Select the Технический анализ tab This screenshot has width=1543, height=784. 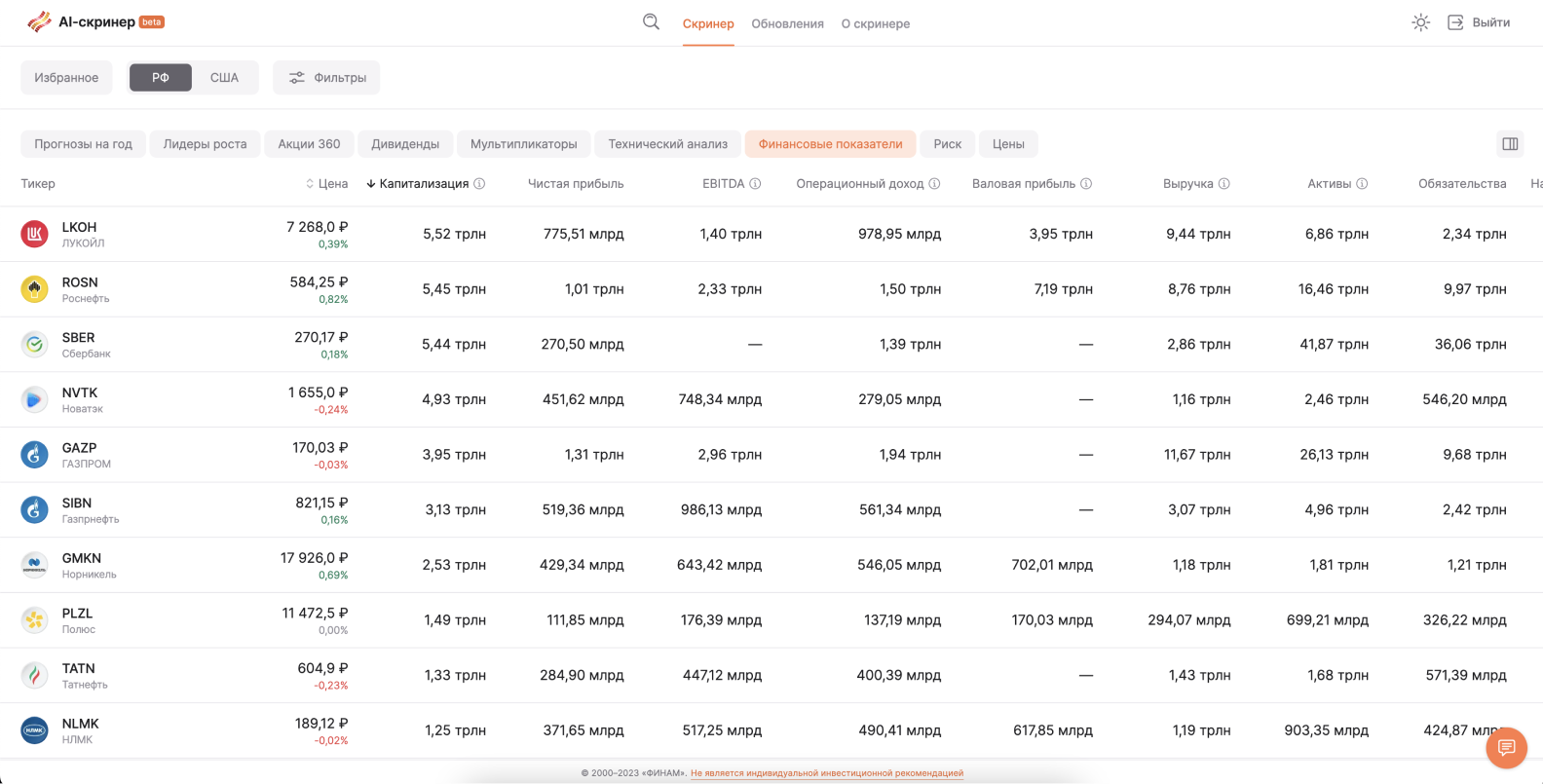point(668,144)
